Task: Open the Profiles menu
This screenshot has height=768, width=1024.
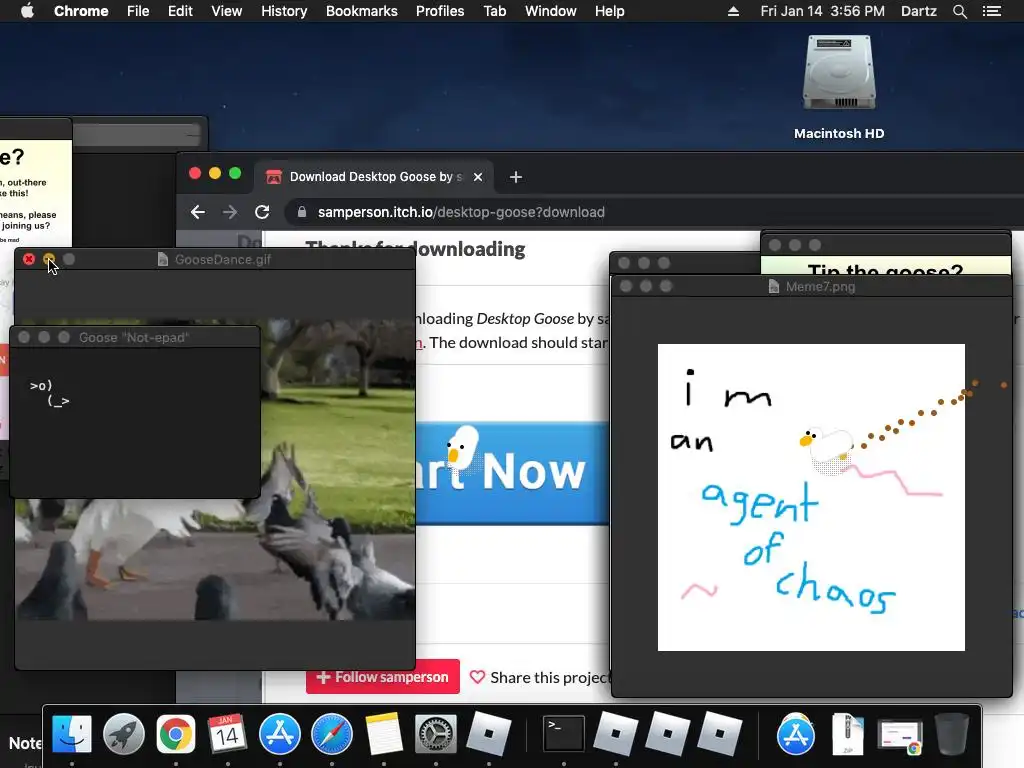Action: [440, 11]
